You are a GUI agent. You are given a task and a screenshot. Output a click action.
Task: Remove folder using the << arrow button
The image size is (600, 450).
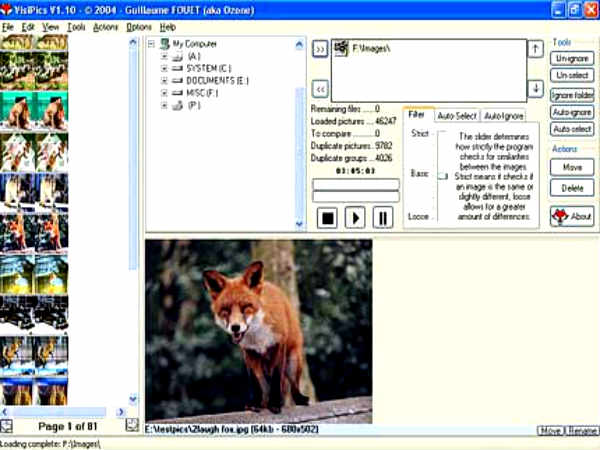[x=320, y=88]
